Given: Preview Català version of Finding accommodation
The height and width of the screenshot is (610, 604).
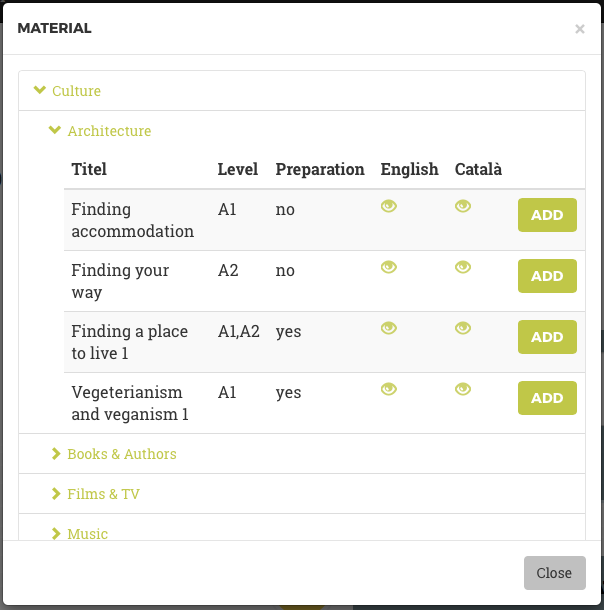Looking at the screenshot, I should (x=463, y=206).
